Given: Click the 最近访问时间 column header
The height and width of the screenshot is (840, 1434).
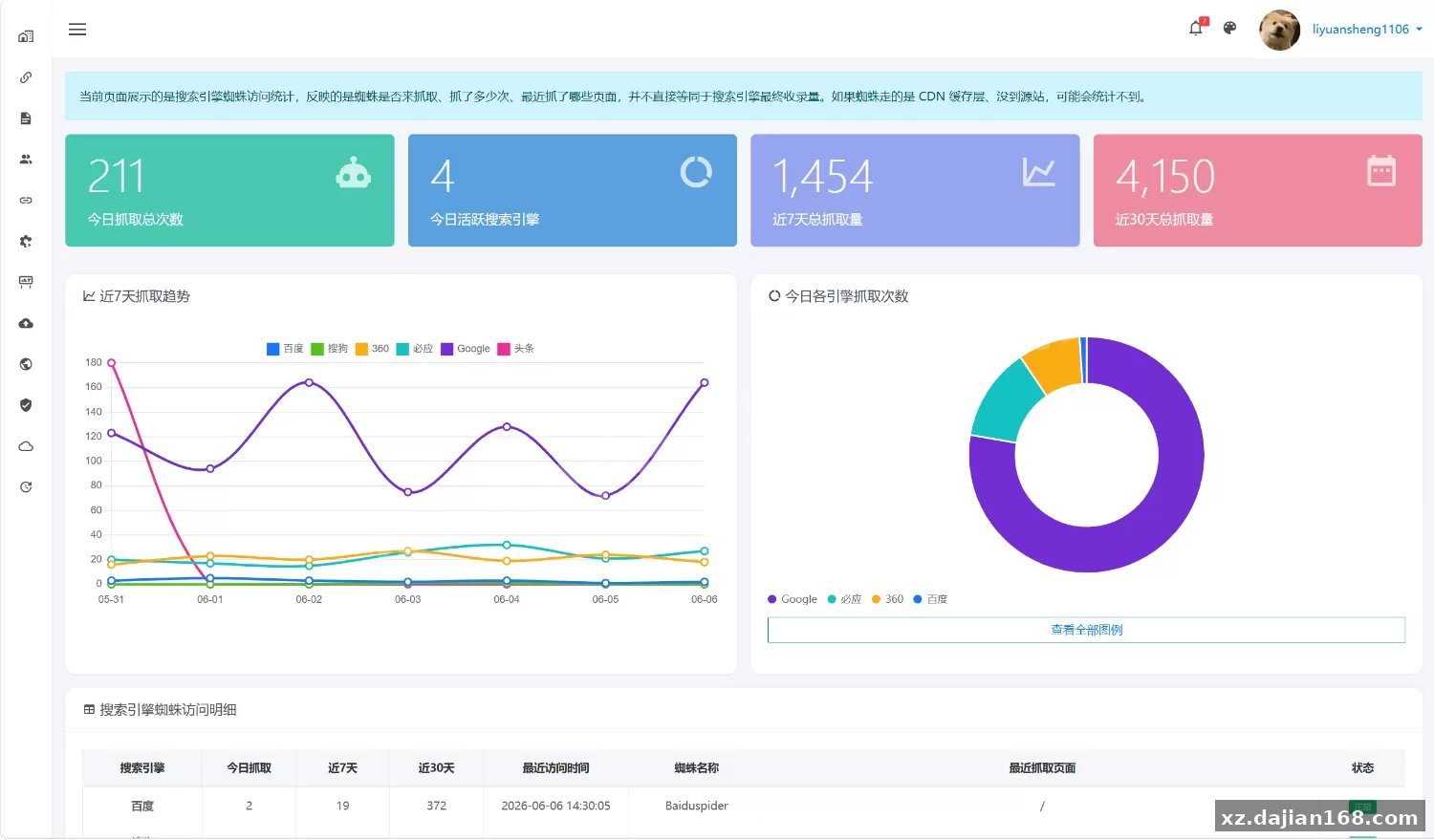Looking at the screenshot, I should point(555,768).
